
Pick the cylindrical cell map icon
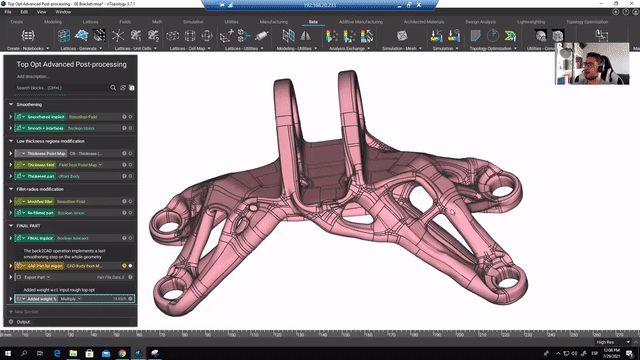[x=190, y=36]
